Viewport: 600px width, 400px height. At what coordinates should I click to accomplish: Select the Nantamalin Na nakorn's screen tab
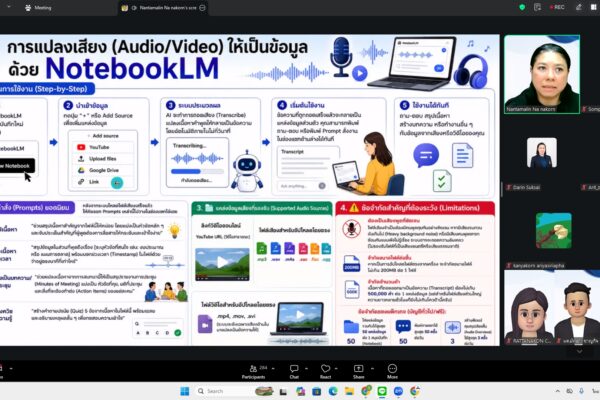[x=164, y=8]
